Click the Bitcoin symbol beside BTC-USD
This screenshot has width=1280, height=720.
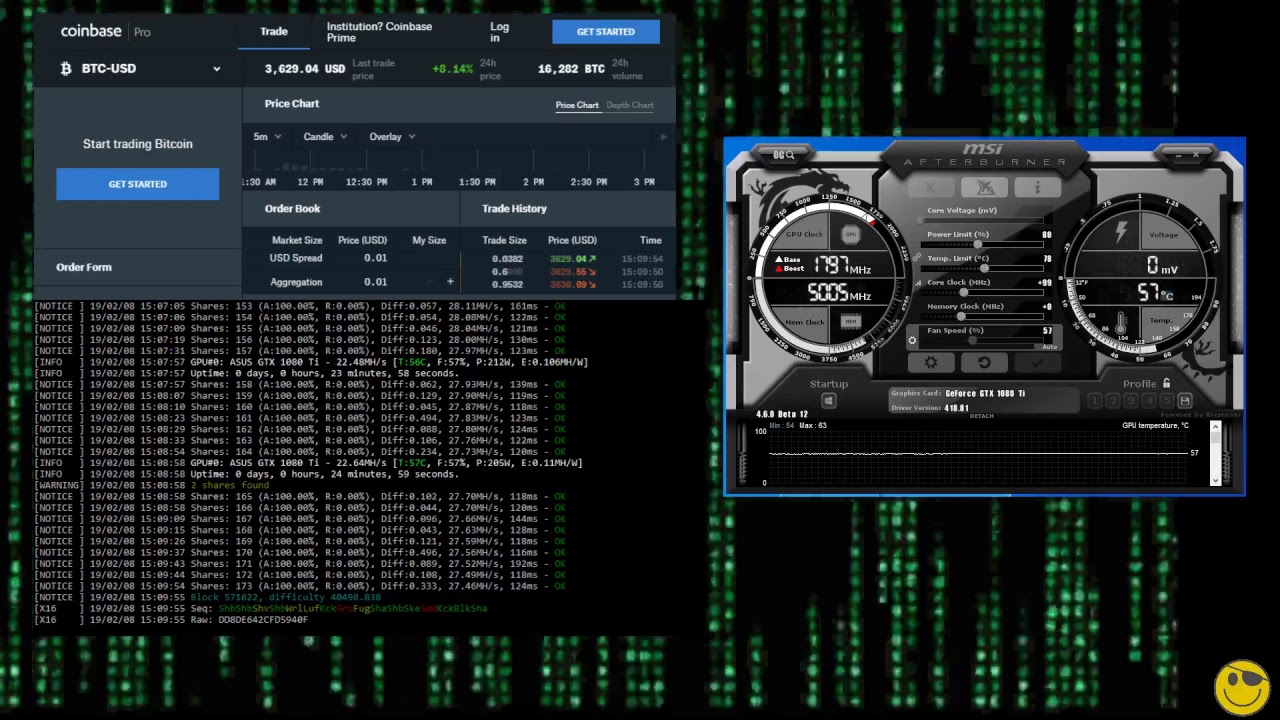pos(66,68)
